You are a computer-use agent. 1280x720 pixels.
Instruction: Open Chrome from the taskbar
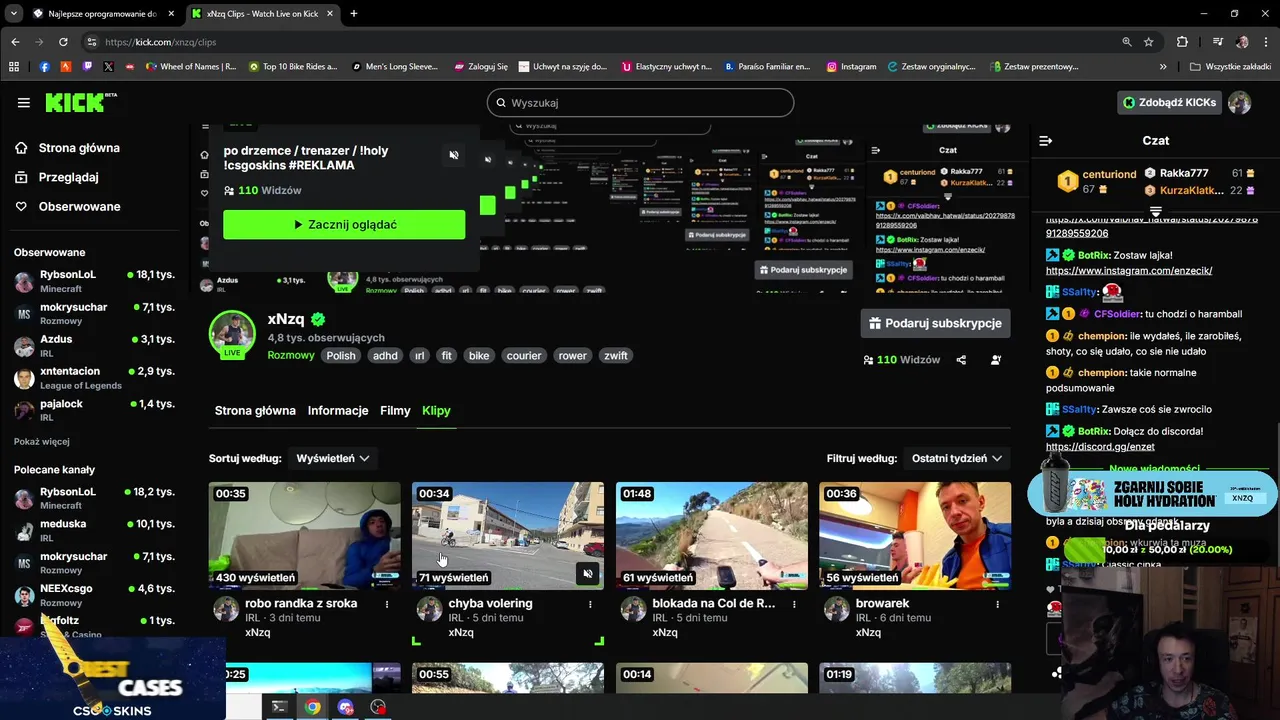(x=313, y=707)
